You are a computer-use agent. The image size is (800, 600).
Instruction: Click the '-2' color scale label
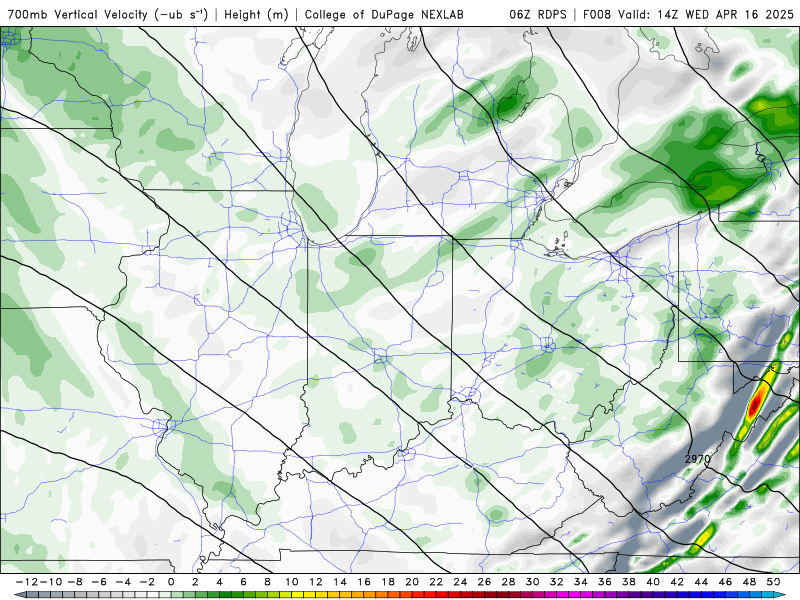pyautogui.click(x=147, y=582)
